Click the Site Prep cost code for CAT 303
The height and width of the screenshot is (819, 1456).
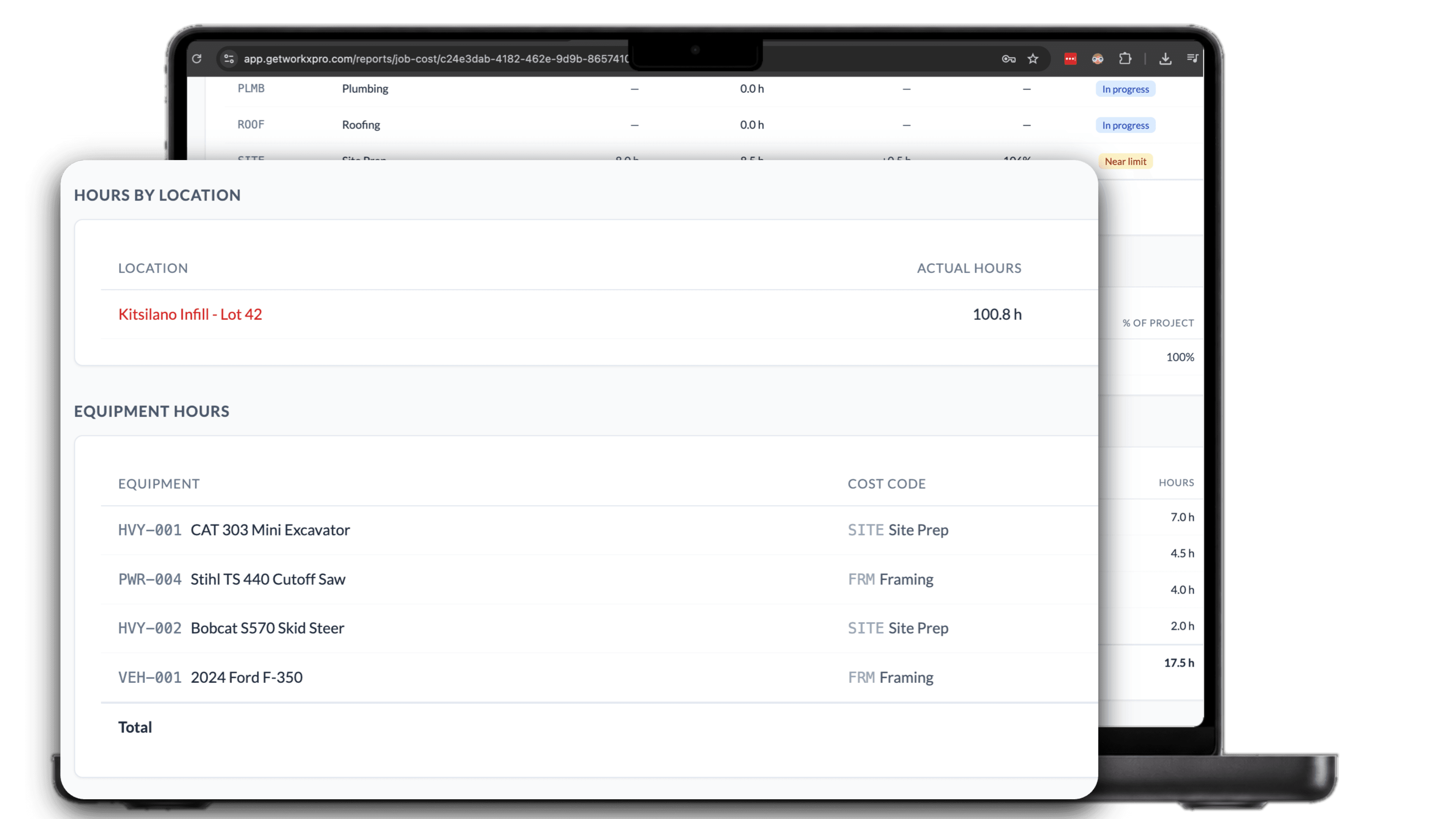tap(897, 530)
